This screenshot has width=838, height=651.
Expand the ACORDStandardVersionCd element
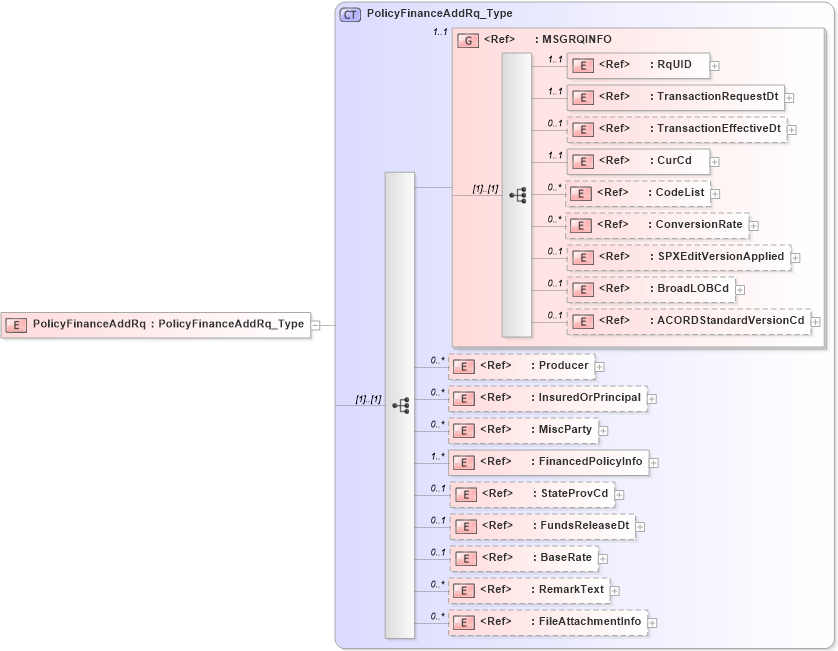point(815,322)
